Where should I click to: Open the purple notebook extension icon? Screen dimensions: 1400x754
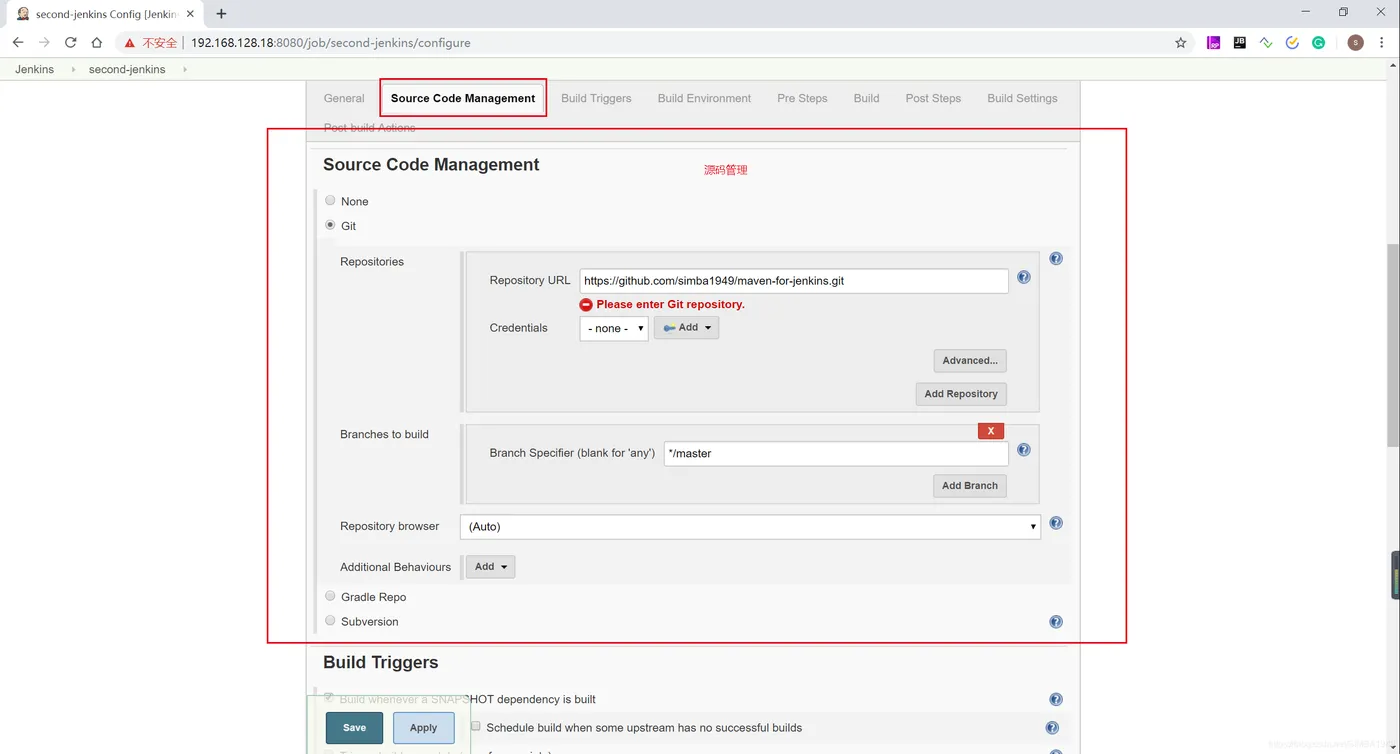[x=1213, y=43]
